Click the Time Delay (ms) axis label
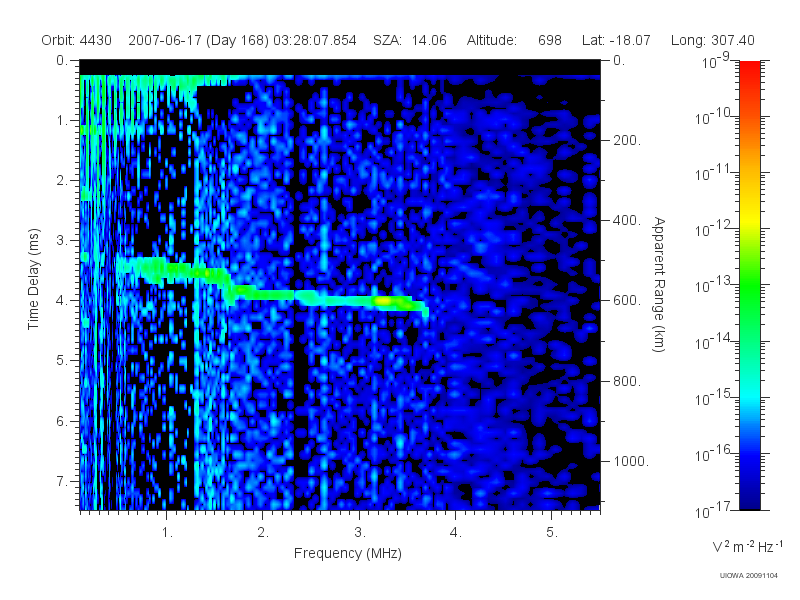This screenshot has width=800, height=600. [x=33, y=279]
